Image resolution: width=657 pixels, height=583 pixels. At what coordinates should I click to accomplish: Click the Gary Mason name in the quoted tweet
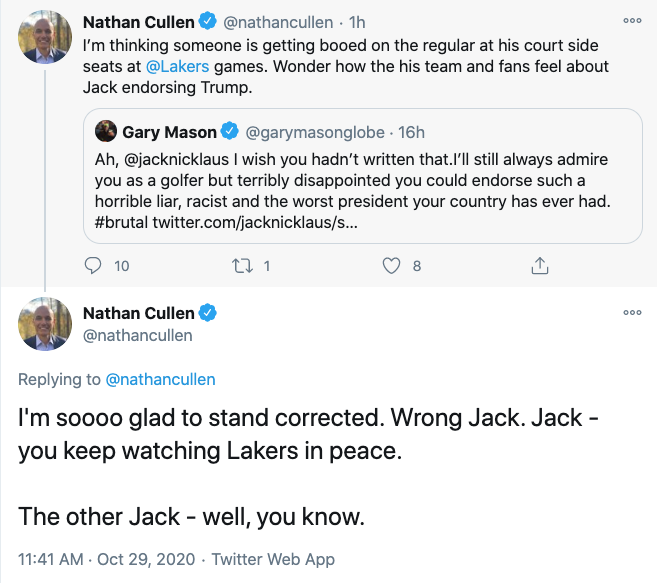pyautogui.click(x=168, y=132)
